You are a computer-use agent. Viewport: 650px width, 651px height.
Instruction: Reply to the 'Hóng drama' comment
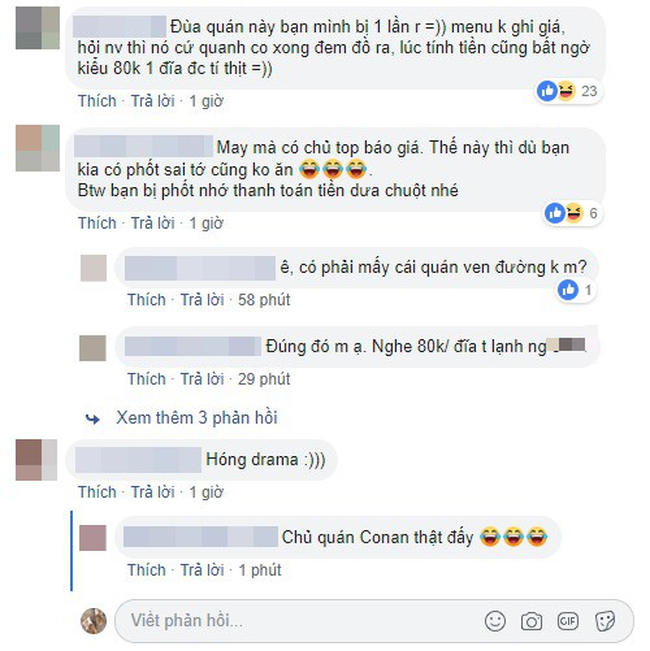(x=153, y=492)
